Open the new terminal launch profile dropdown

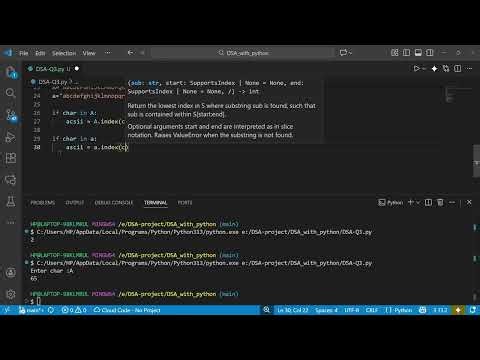coord(418,202)
